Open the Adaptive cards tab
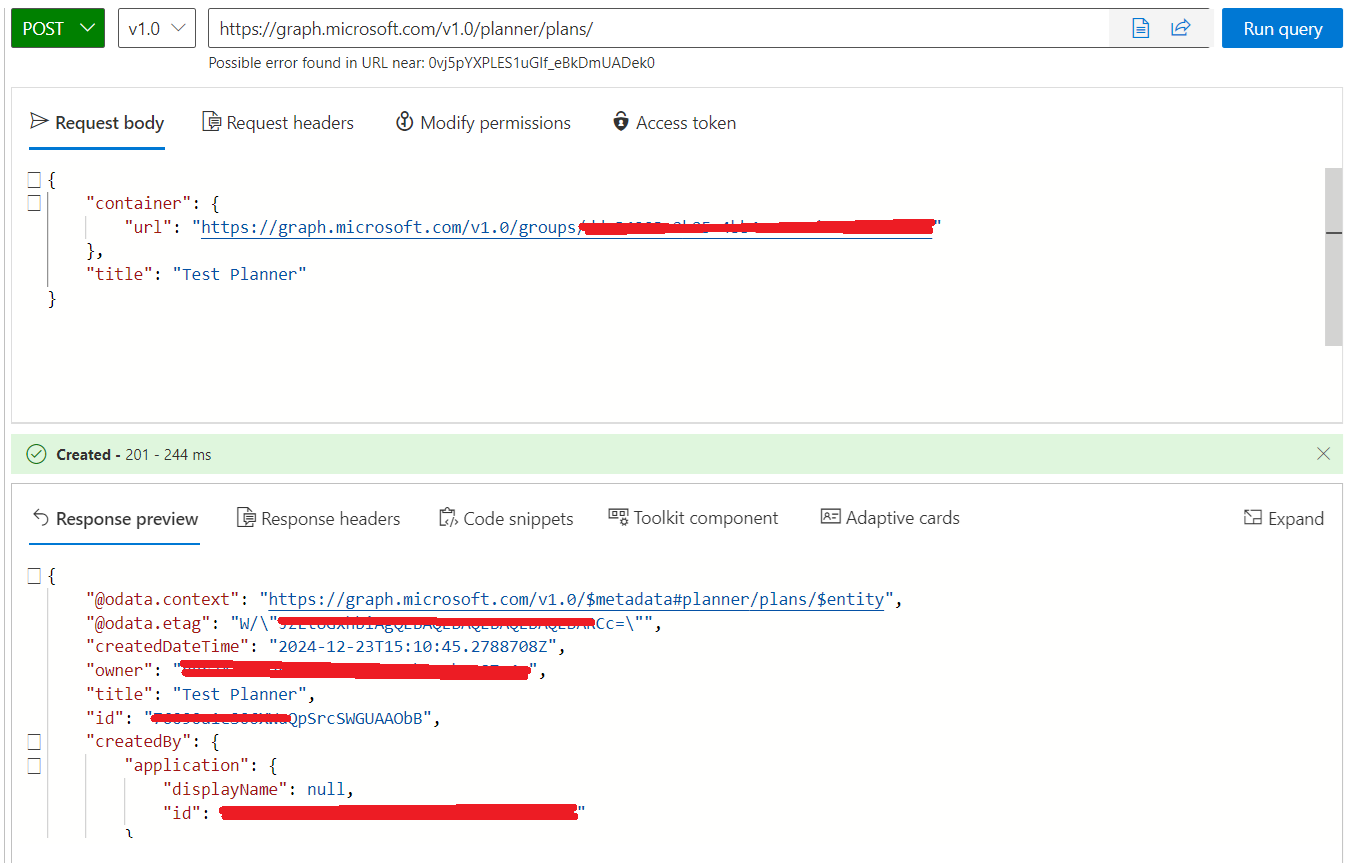The height and width of the screenshot is (863, 1346). point(890,518)
